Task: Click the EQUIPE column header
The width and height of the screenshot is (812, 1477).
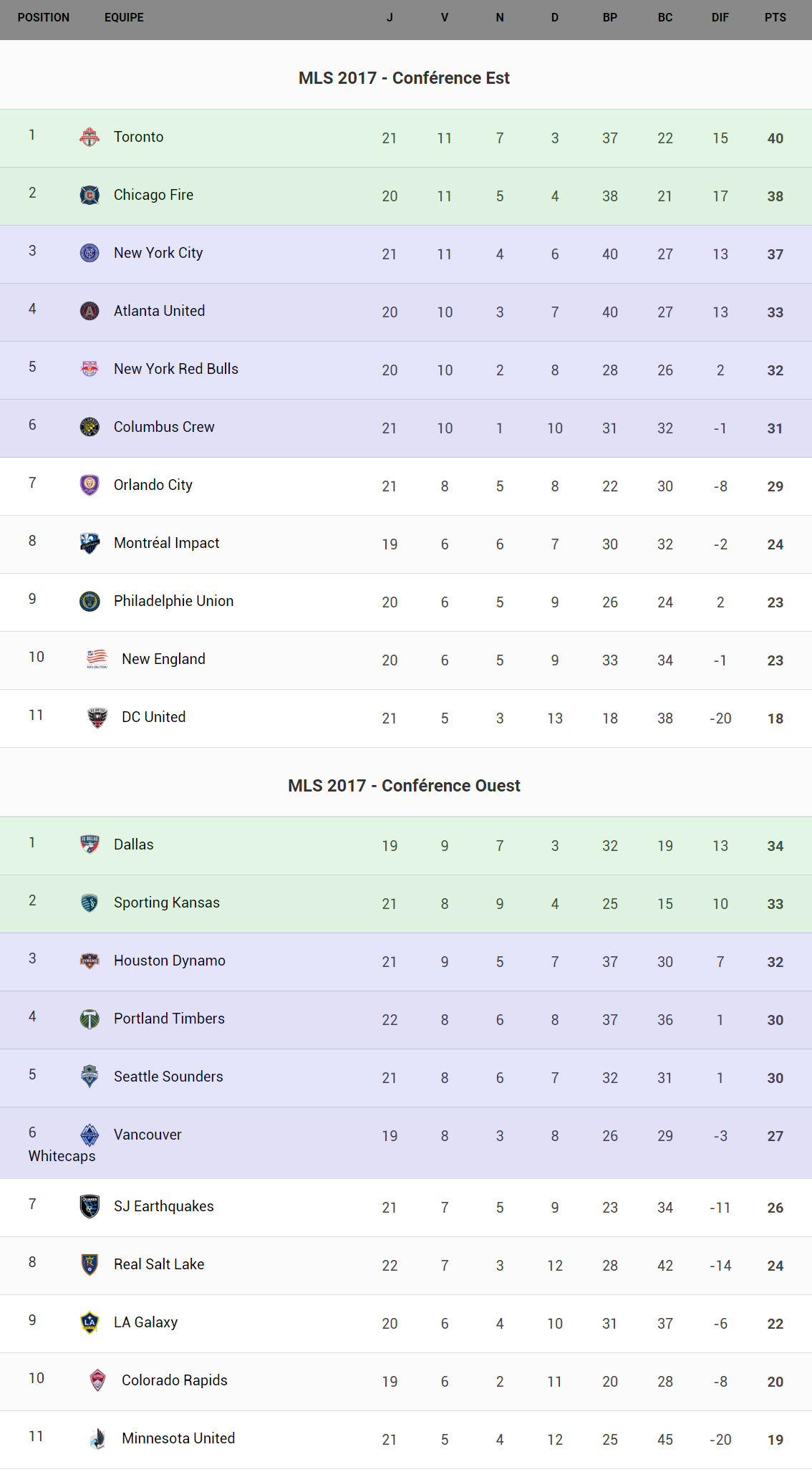Action: tap(124, 17)
